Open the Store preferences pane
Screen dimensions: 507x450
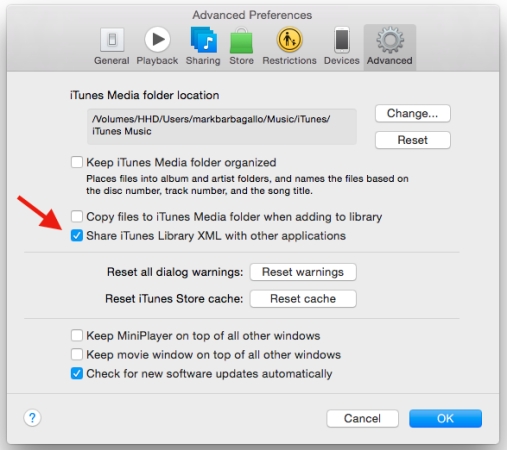[x=241, y=47]
